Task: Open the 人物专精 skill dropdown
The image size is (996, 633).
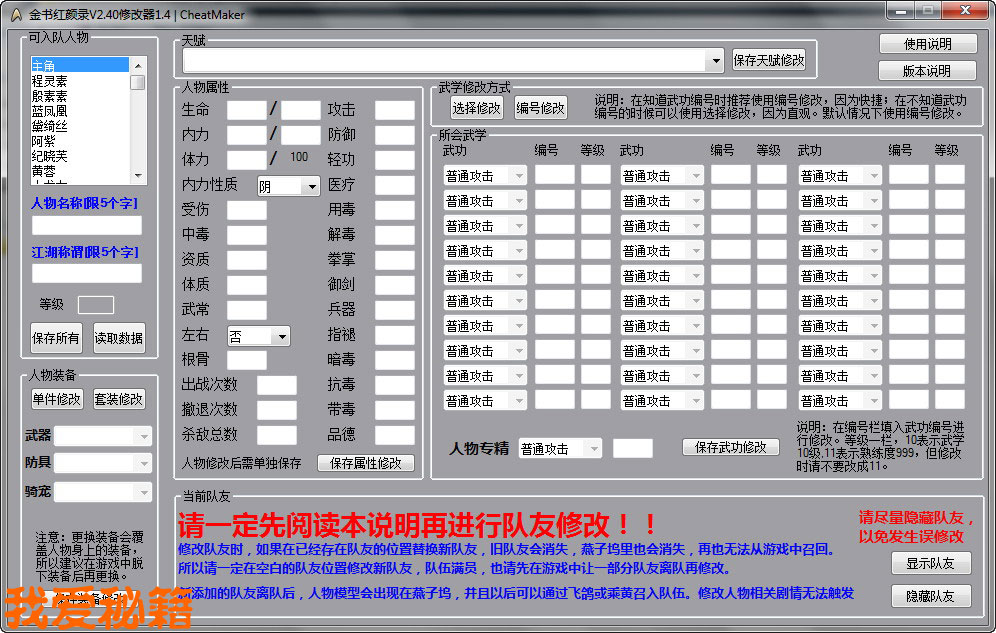Action: pos(592,449)
